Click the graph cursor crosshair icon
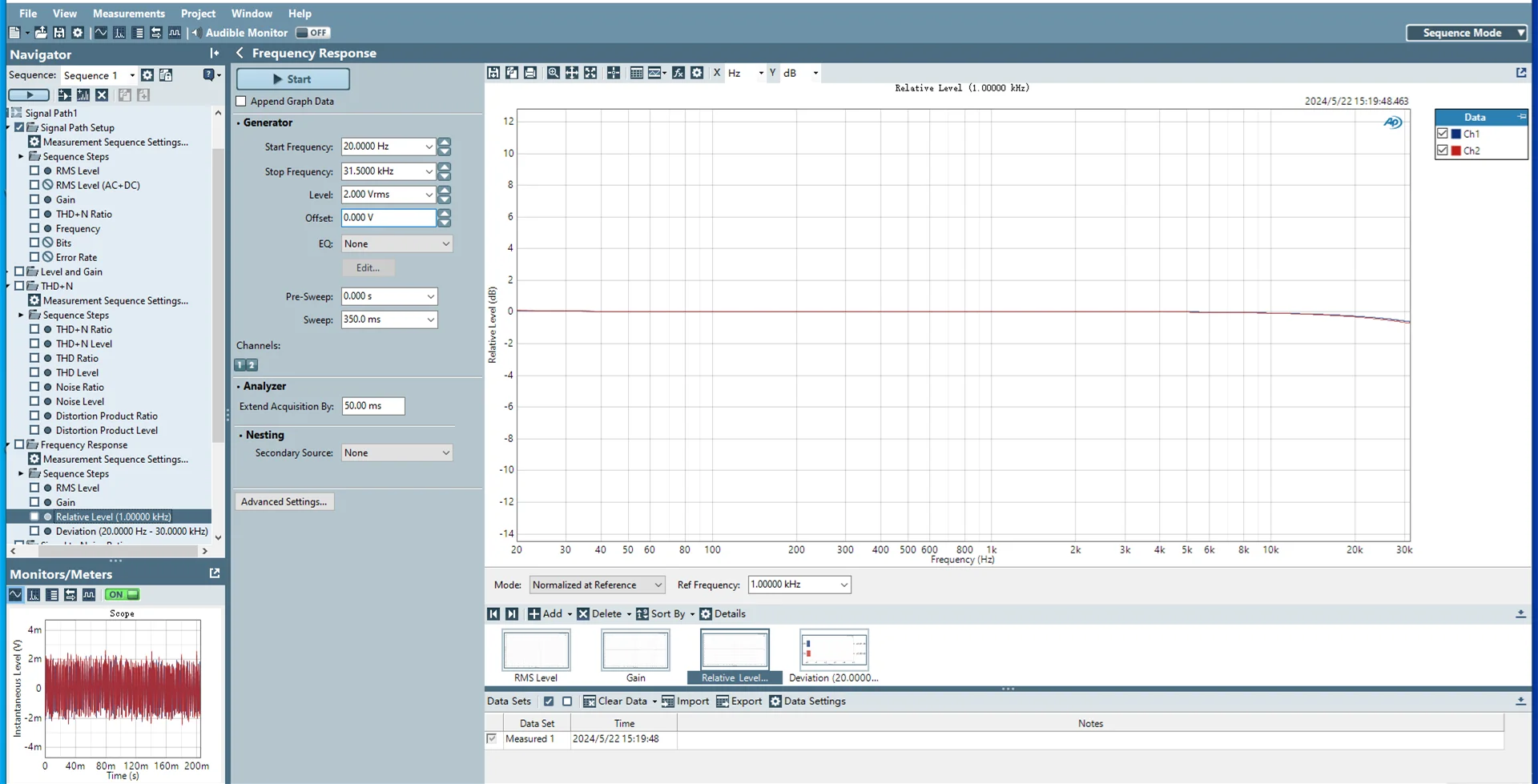 click(614, 73)
